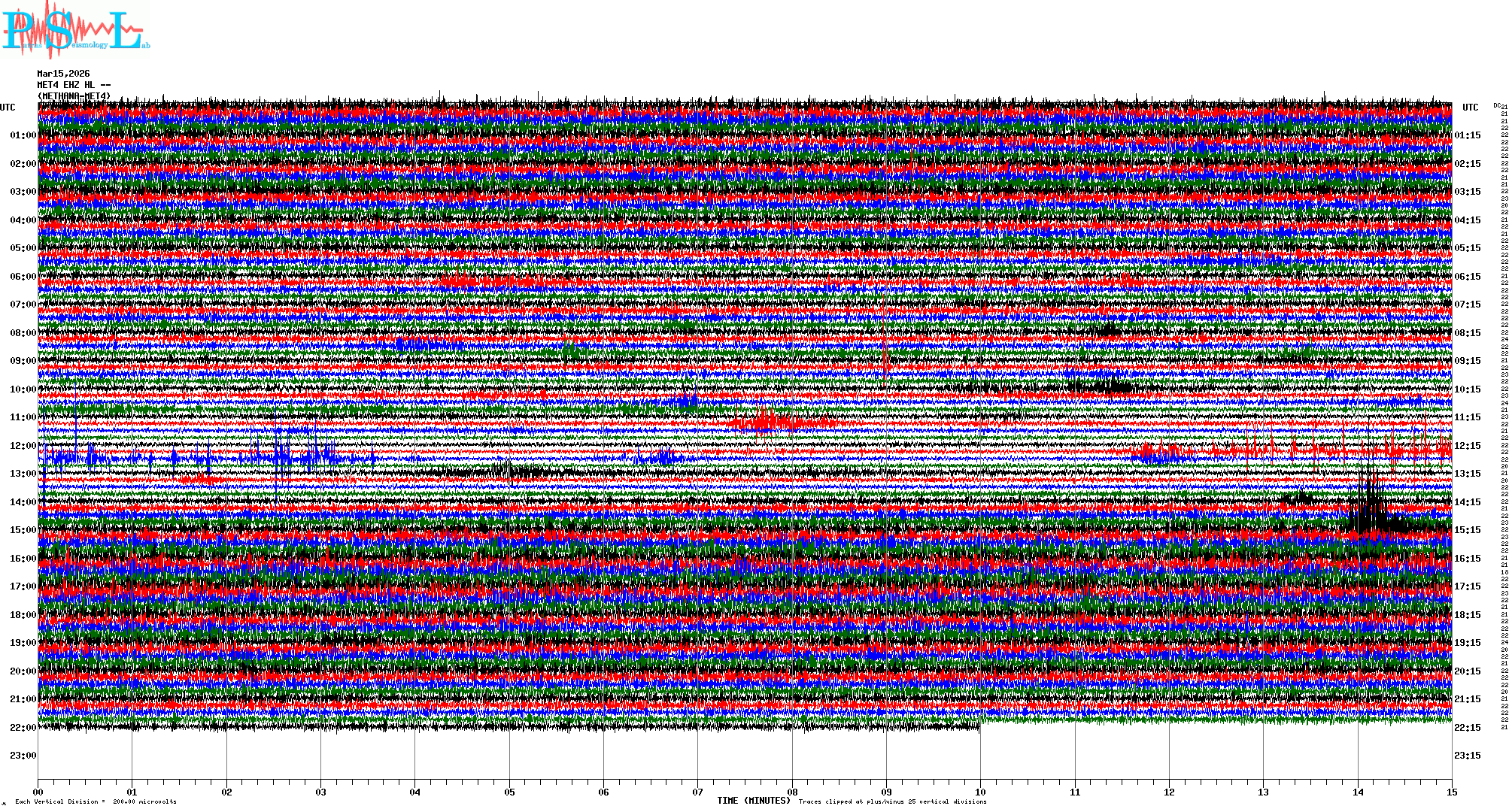The height and width of the screenshot is (812, 1512).
Task: Select the 22:15 label on right axis
Action: coord(1468,728)
